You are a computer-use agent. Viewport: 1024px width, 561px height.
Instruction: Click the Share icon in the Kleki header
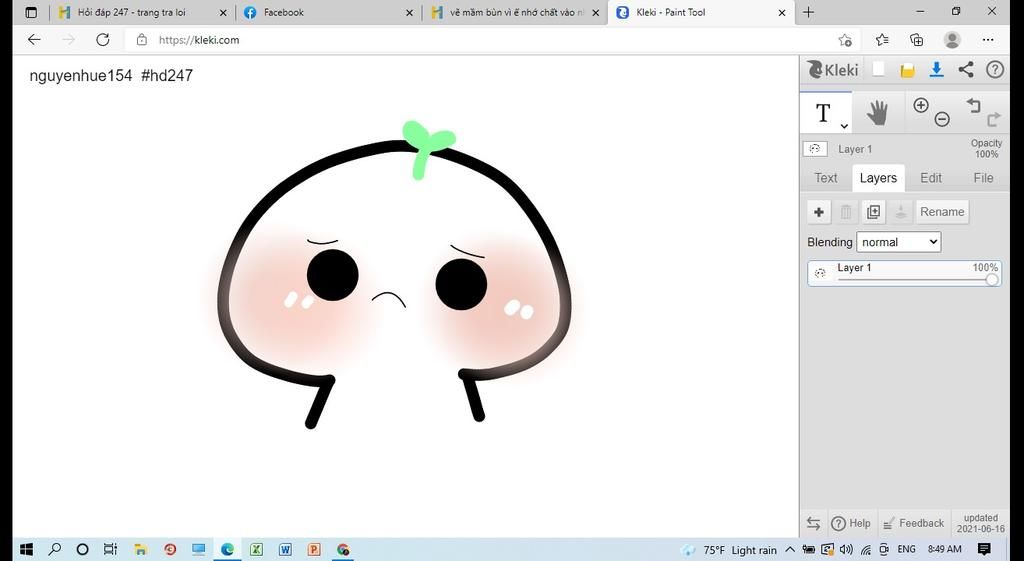966,70
